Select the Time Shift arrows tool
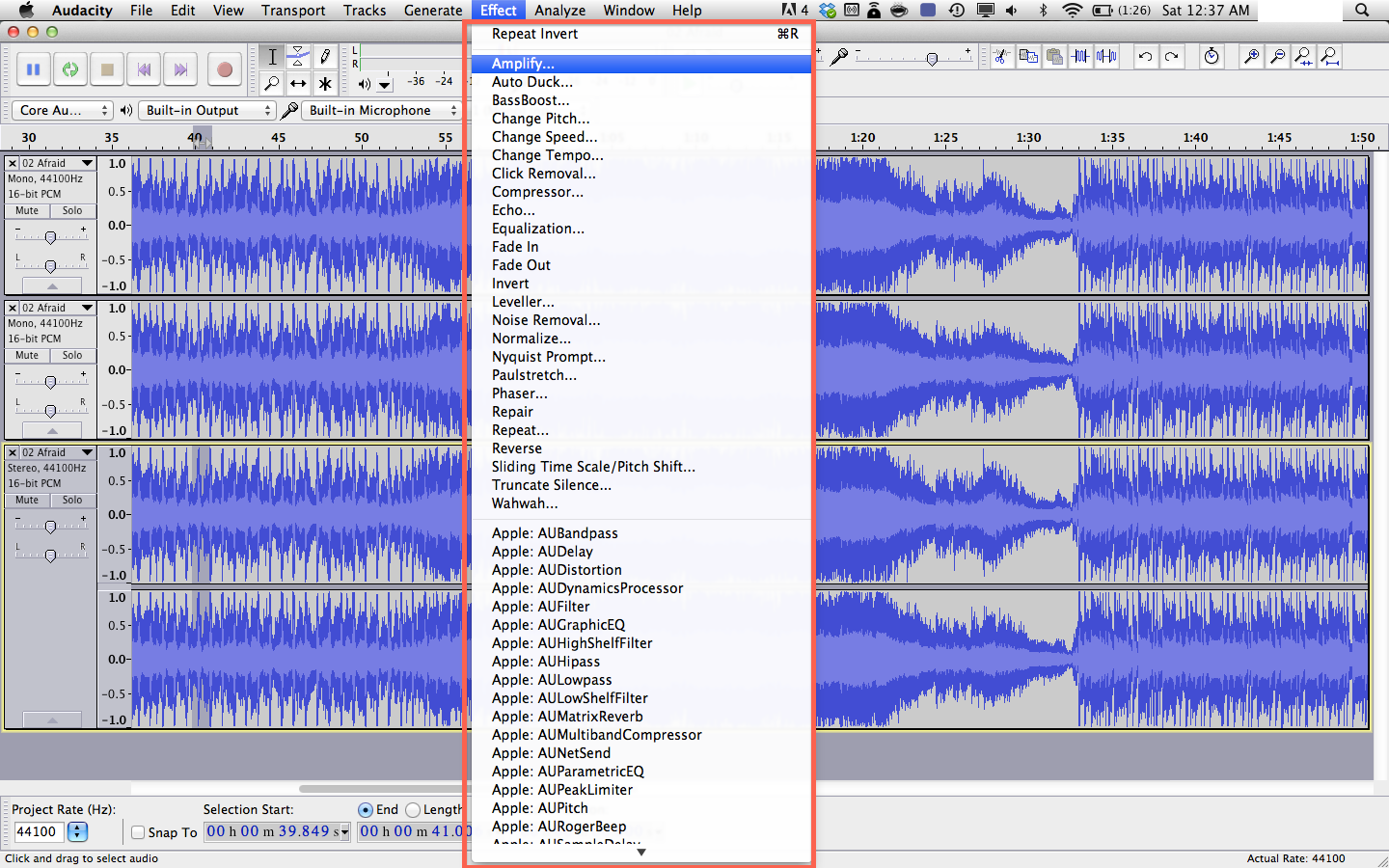This screenshot has width=1389, height=868. coord(299,84)
